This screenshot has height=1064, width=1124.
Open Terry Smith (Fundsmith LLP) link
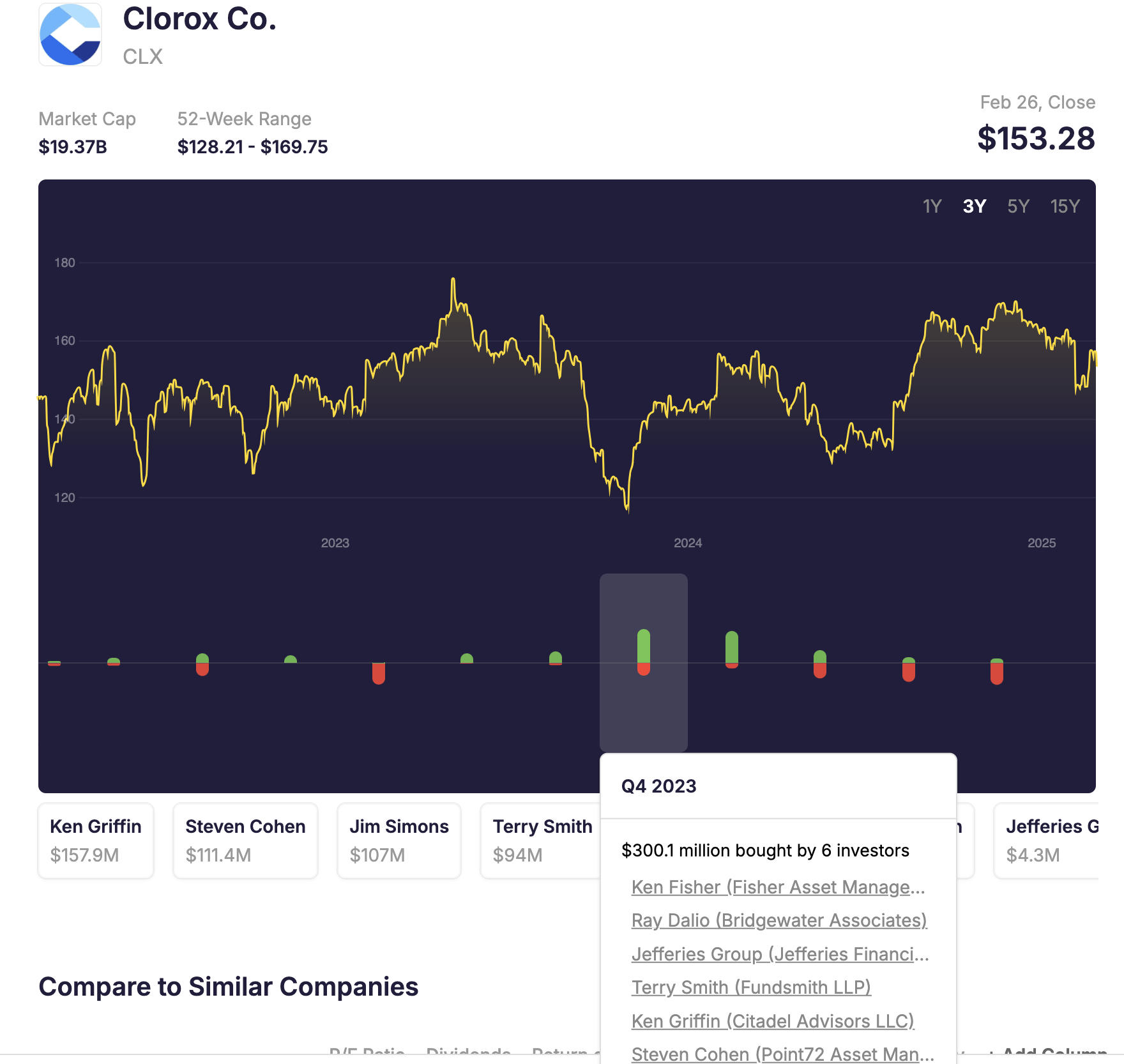tap(751, 987)
